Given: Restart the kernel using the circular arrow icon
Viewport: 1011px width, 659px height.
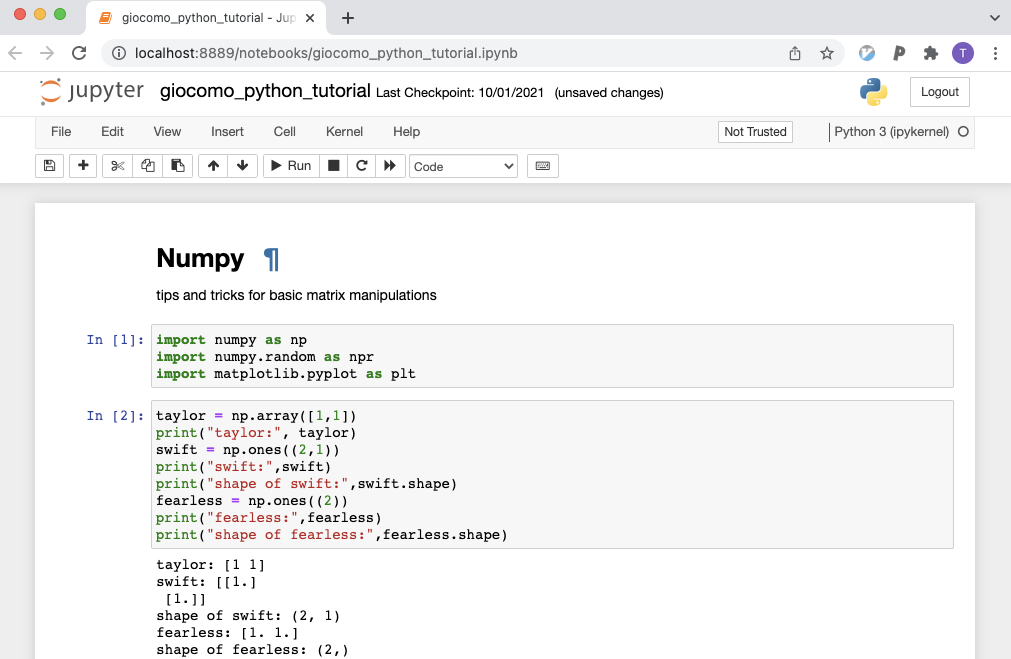Looking at the screenshot, I should point(361,165).
